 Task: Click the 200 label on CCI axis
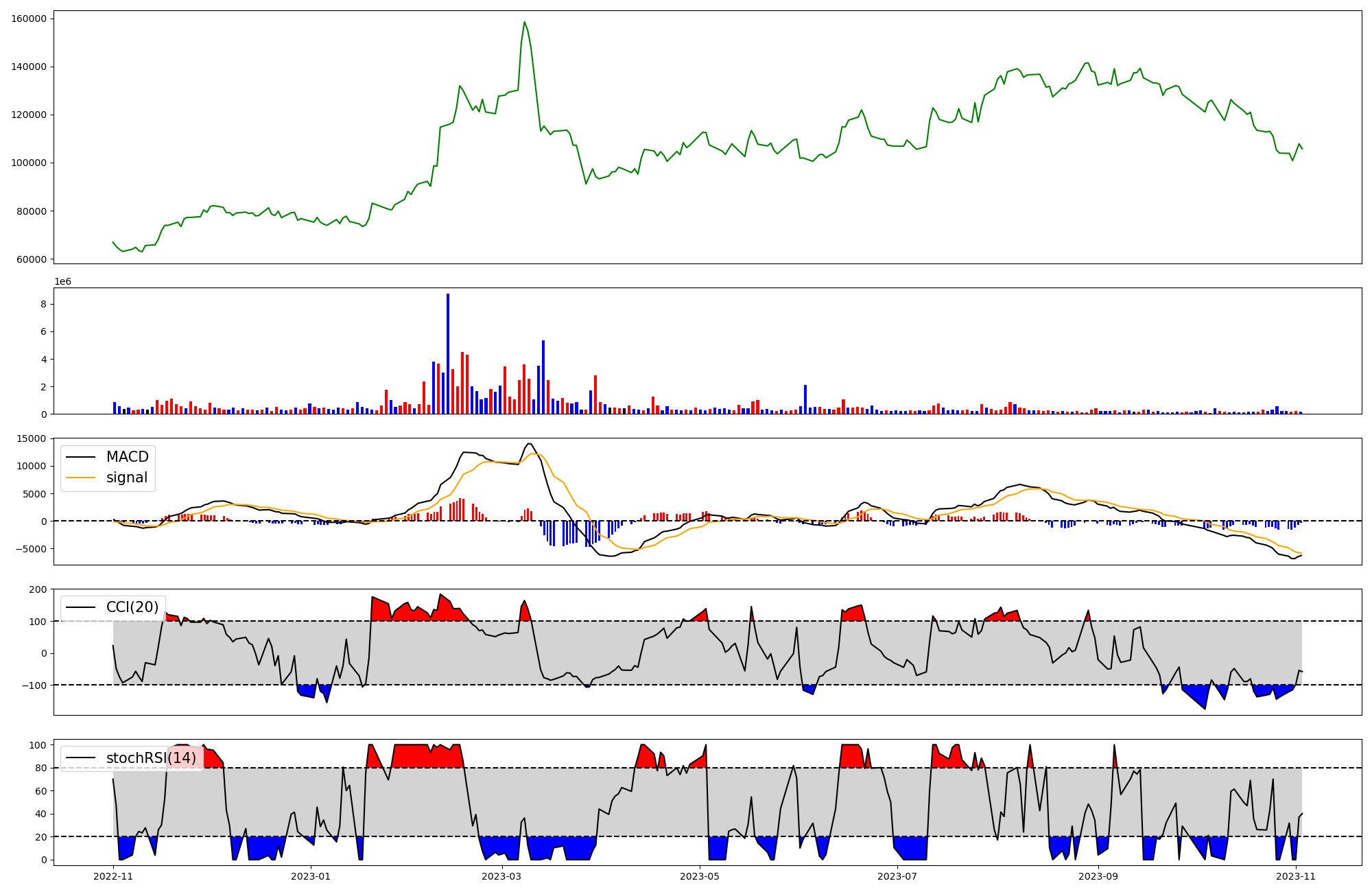coord(38,589)
